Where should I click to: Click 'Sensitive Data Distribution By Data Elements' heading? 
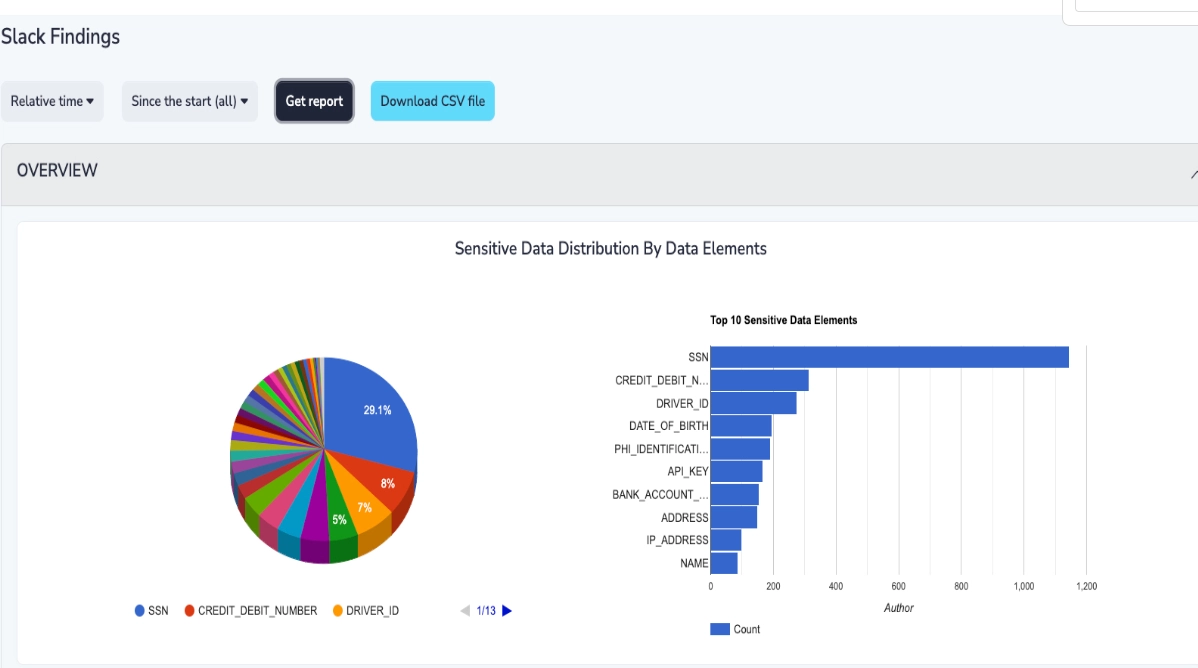[x=610, y=249]
